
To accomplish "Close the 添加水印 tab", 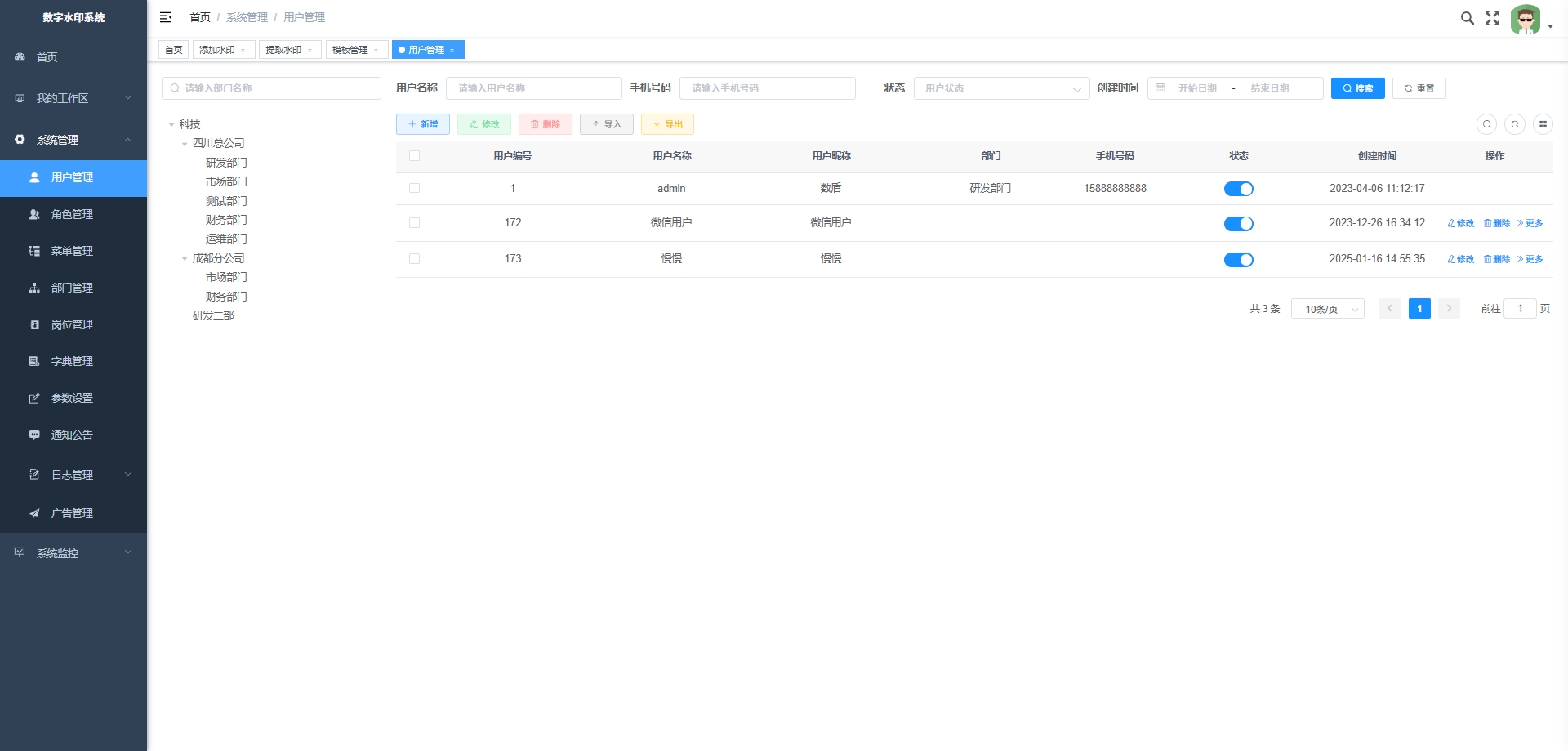I will click(x=243, y=51).
